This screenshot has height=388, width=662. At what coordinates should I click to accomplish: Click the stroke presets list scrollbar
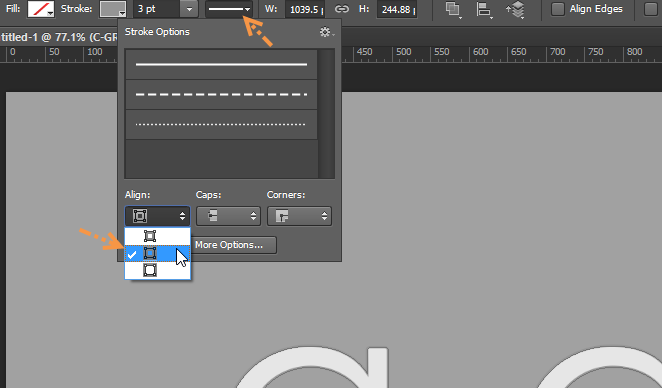pyautogui.click(x=326, y=114)
